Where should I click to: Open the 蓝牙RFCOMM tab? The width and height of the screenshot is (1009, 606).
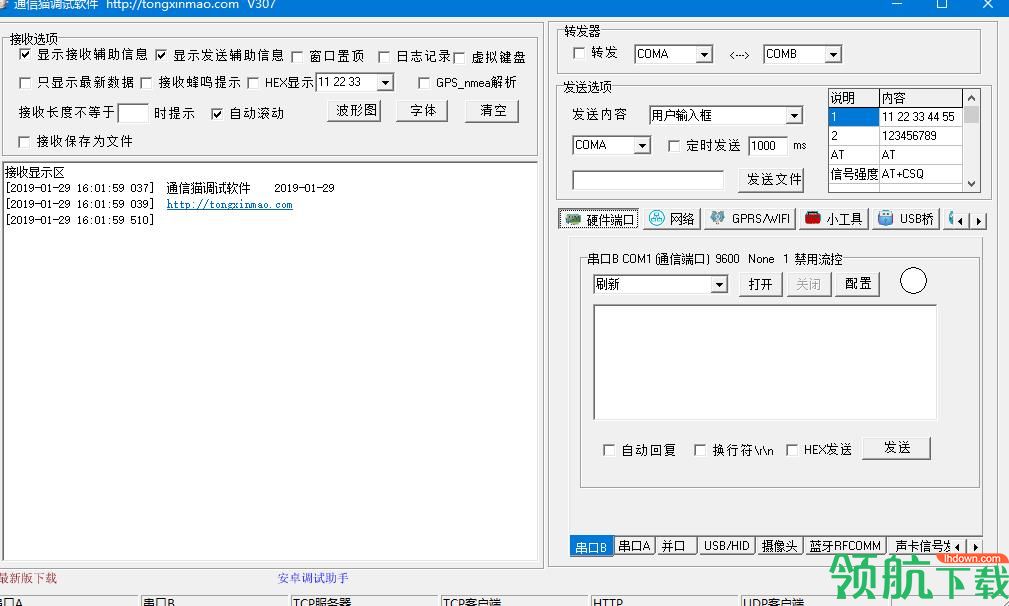click(x=844, y=546)
